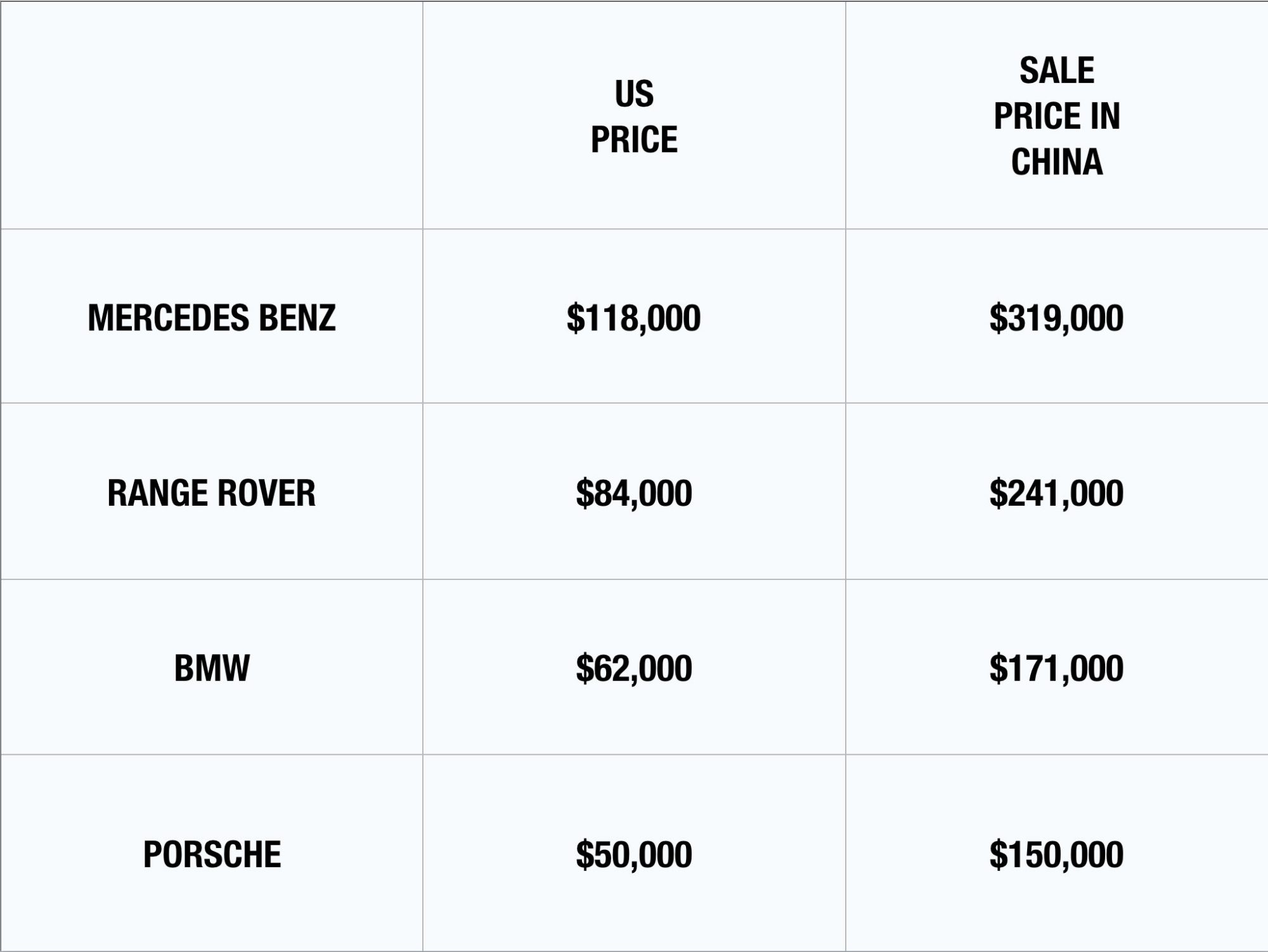This screenshot has width=1268, height=952.
Task: Click the PRICE IN header text line
Action: tap(1057, 116)
